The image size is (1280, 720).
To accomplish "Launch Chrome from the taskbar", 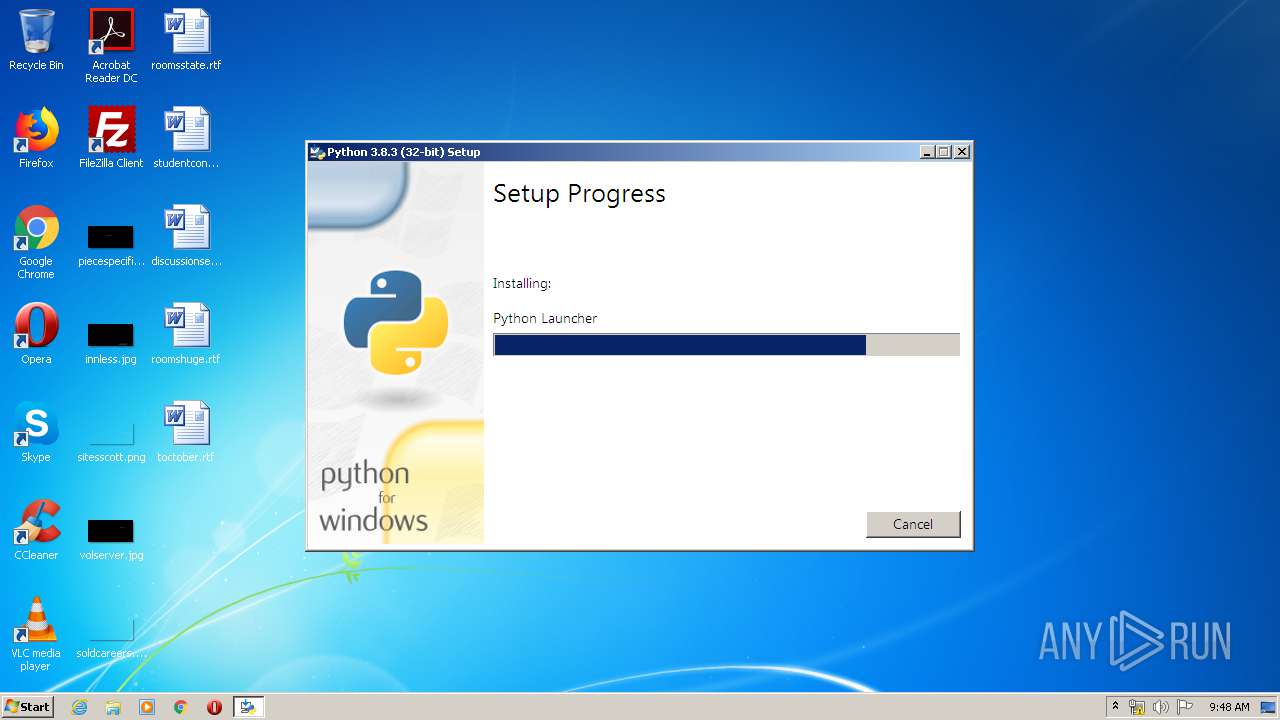I will coord(180,707).
